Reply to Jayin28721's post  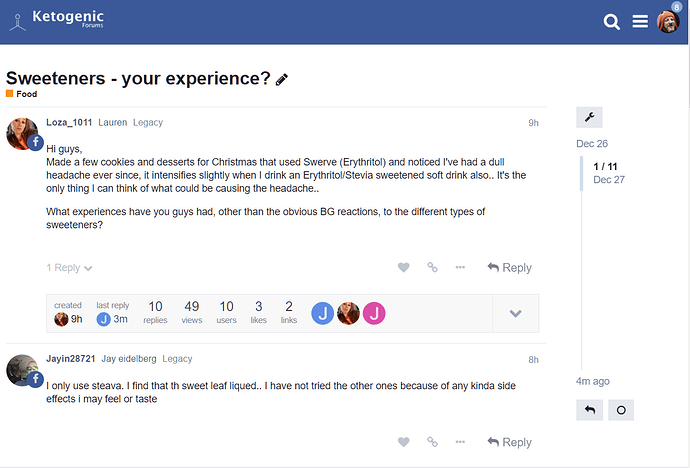coord(509,442)
